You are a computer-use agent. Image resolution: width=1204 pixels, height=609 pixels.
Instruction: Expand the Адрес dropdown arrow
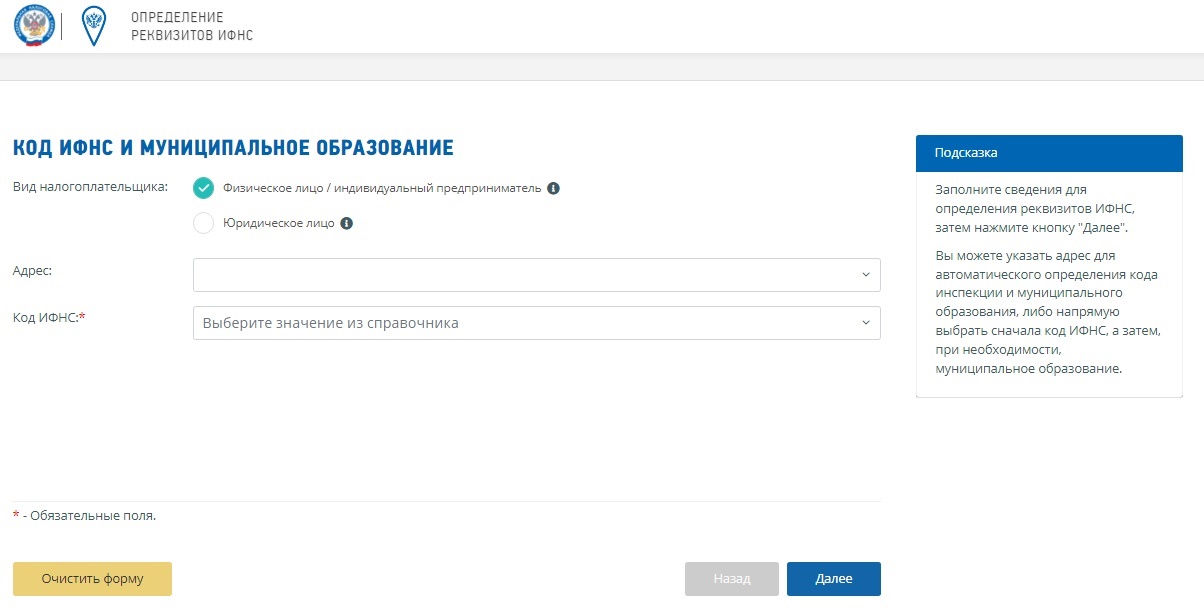pos(865,275)
